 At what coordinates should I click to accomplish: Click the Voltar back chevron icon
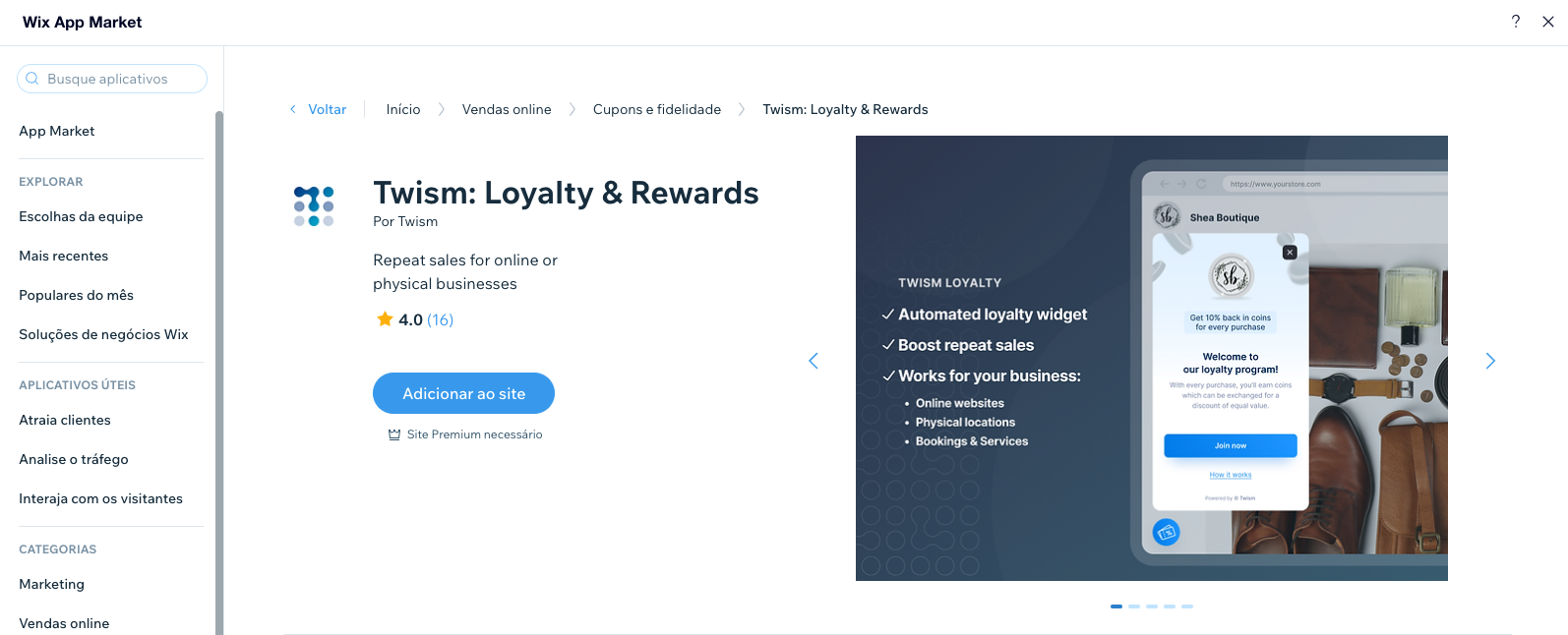click(x=293, y=109)
